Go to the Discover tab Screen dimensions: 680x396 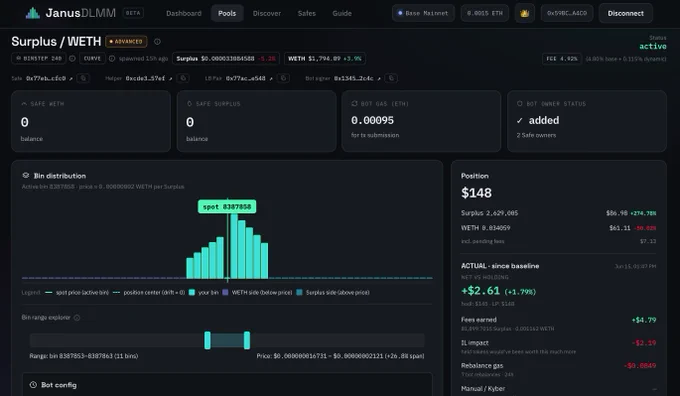point(267,13)
